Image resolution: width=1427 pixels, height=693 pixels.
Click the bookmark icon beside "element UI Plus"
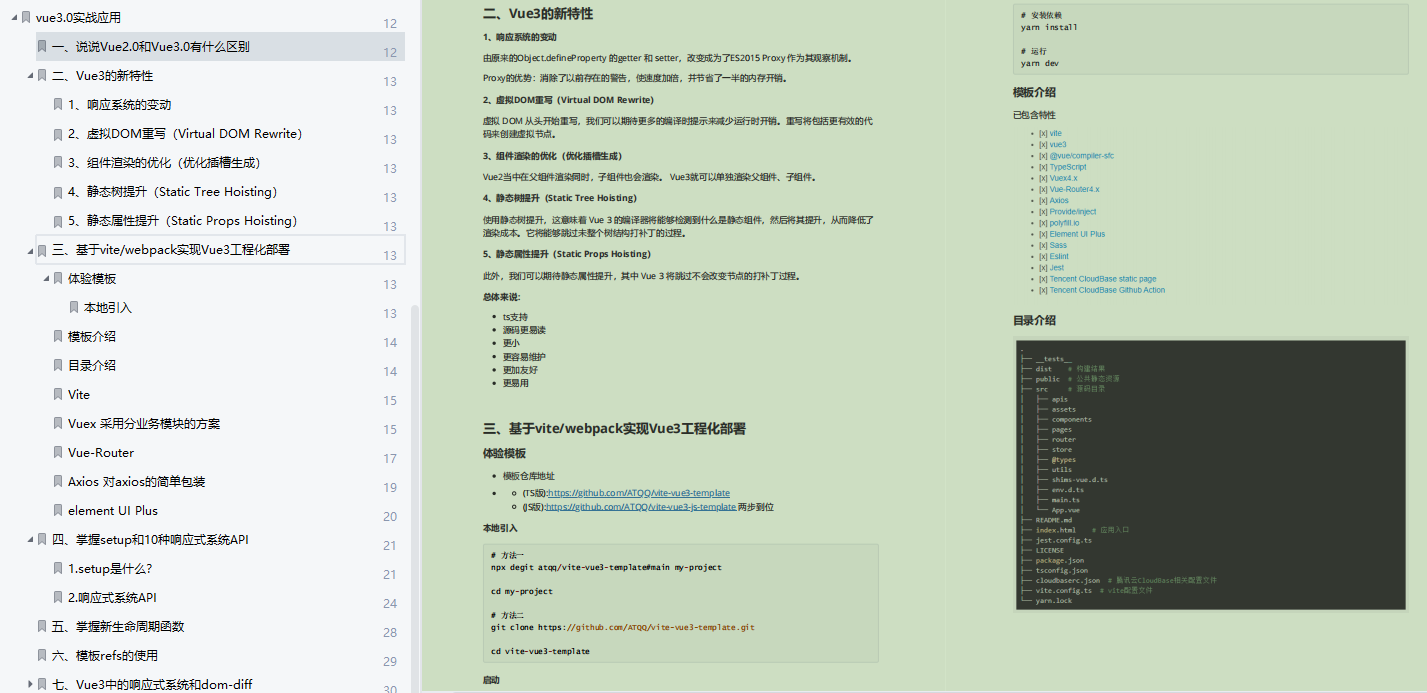(x=57, y=510)
